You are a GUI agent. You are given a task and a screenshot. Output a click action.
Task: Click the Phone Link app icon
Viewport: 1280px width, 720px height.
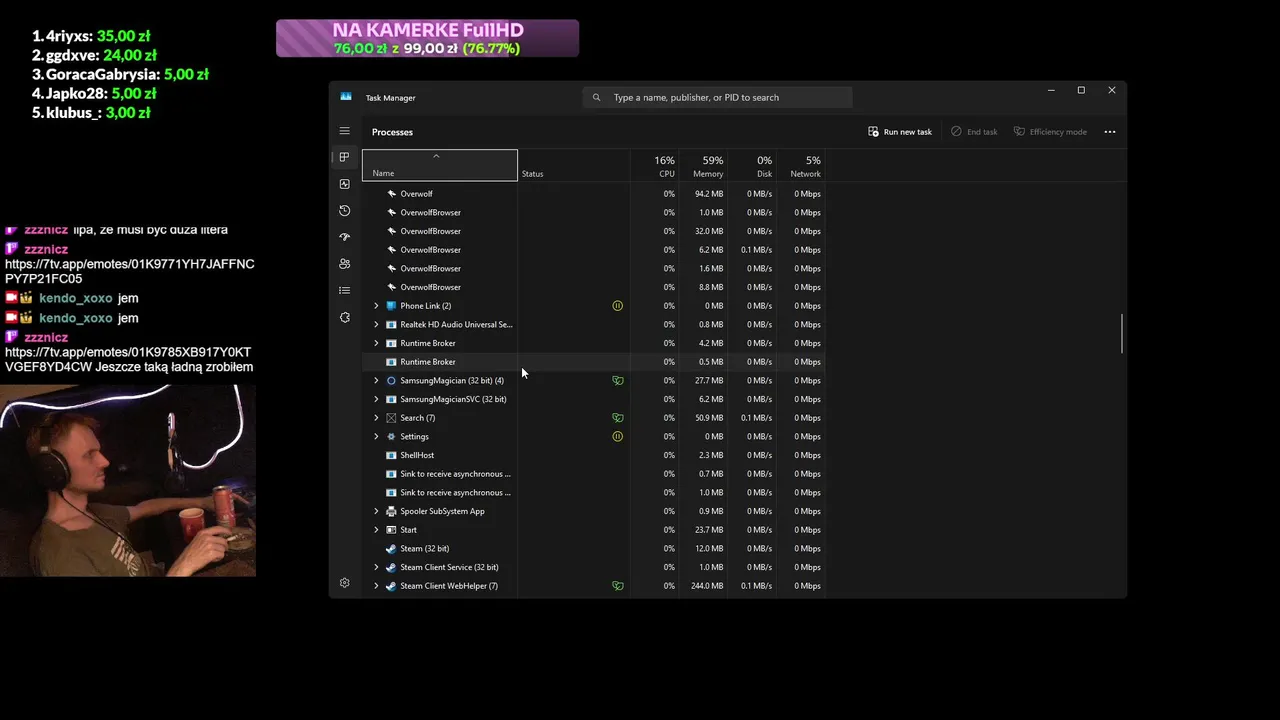tap(391, 306)
